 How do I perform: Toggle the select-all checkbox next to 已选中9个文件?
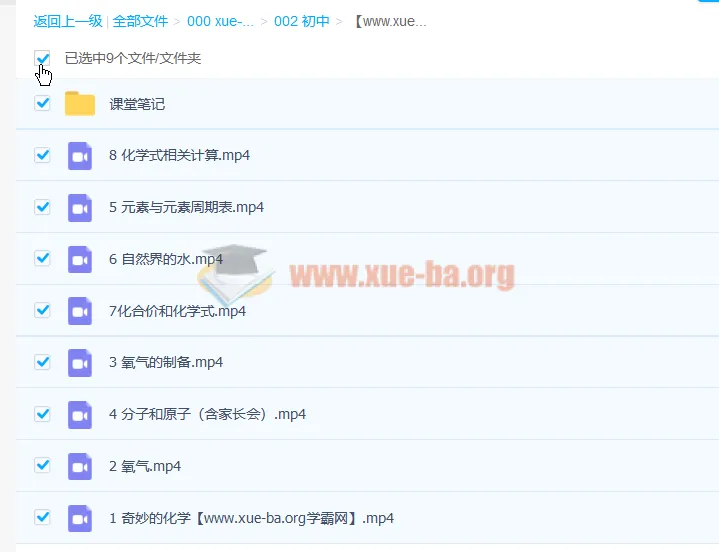point(42,58)
